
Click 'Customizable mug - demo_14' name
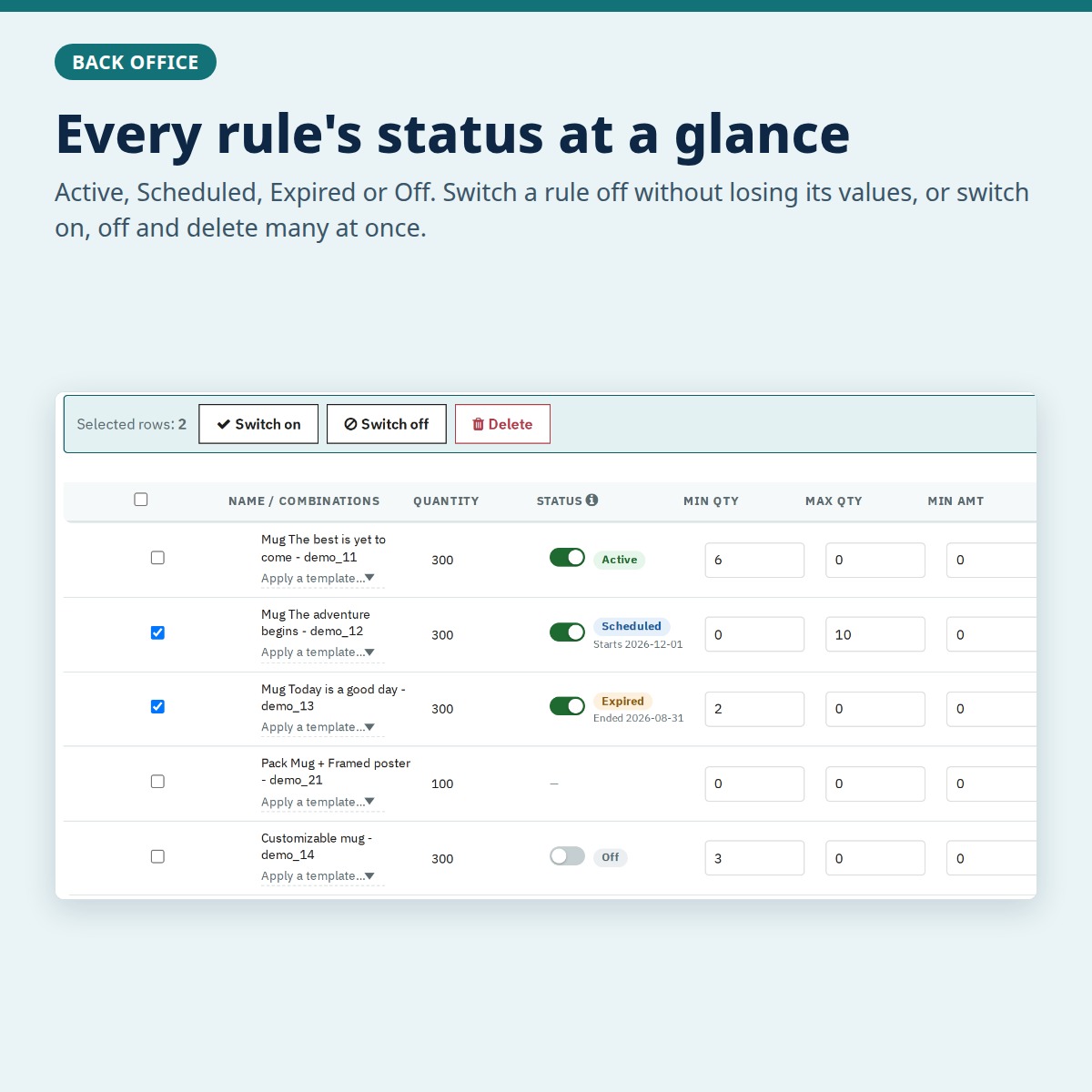pos(317,846)
